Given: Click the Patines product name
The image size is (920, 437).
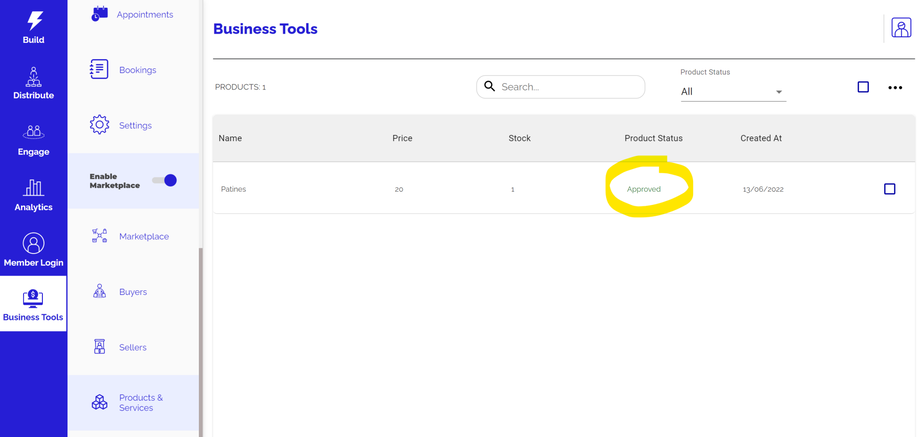Looking at the screenshot, I should (x=233, y=189).
